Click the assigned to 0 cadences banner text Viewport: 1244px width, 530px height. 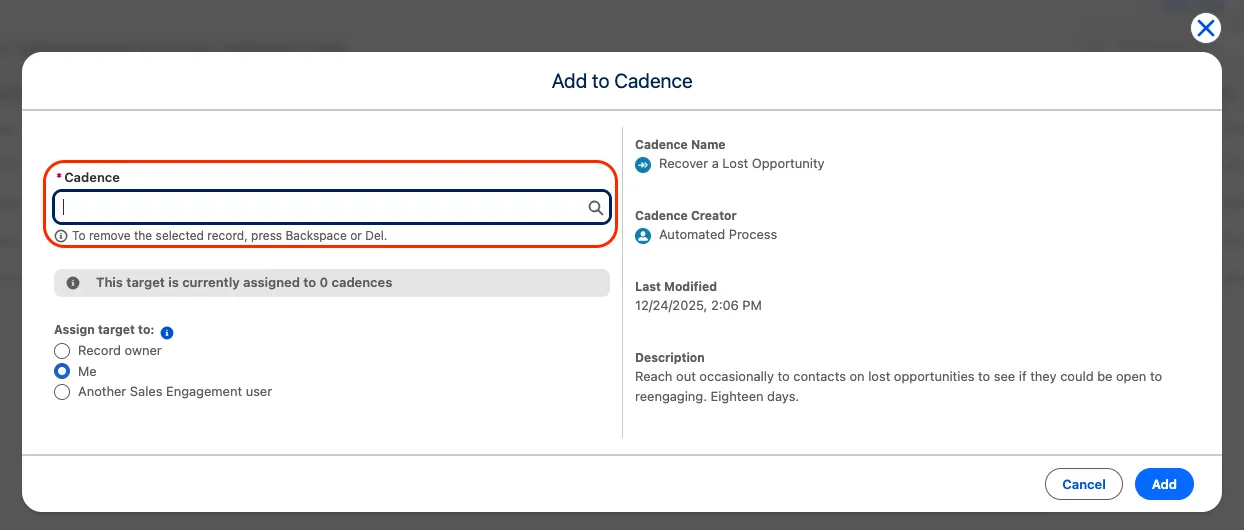click(244, 283)
